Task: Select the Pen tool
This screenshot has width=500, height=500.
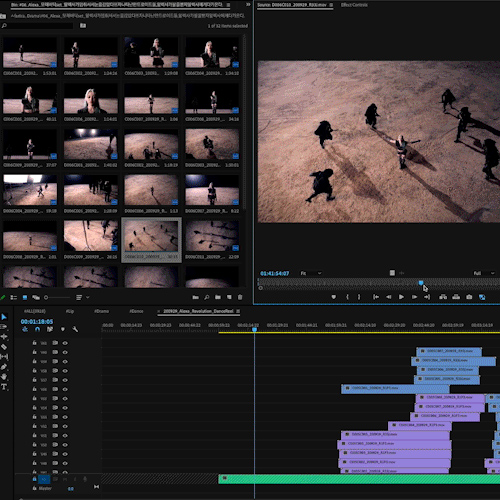Action: click(x=4, y=367)
